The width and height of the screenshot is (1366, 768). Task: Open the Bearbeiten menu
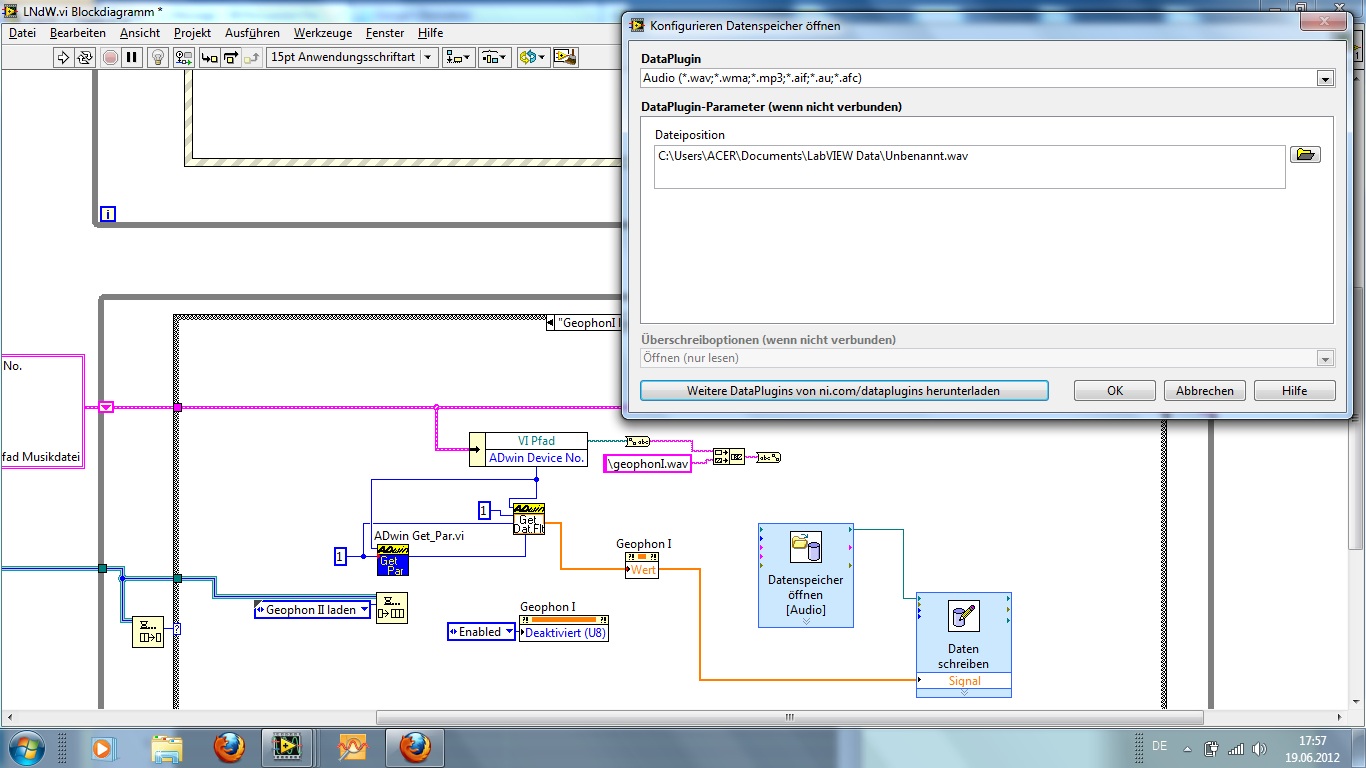77,33
